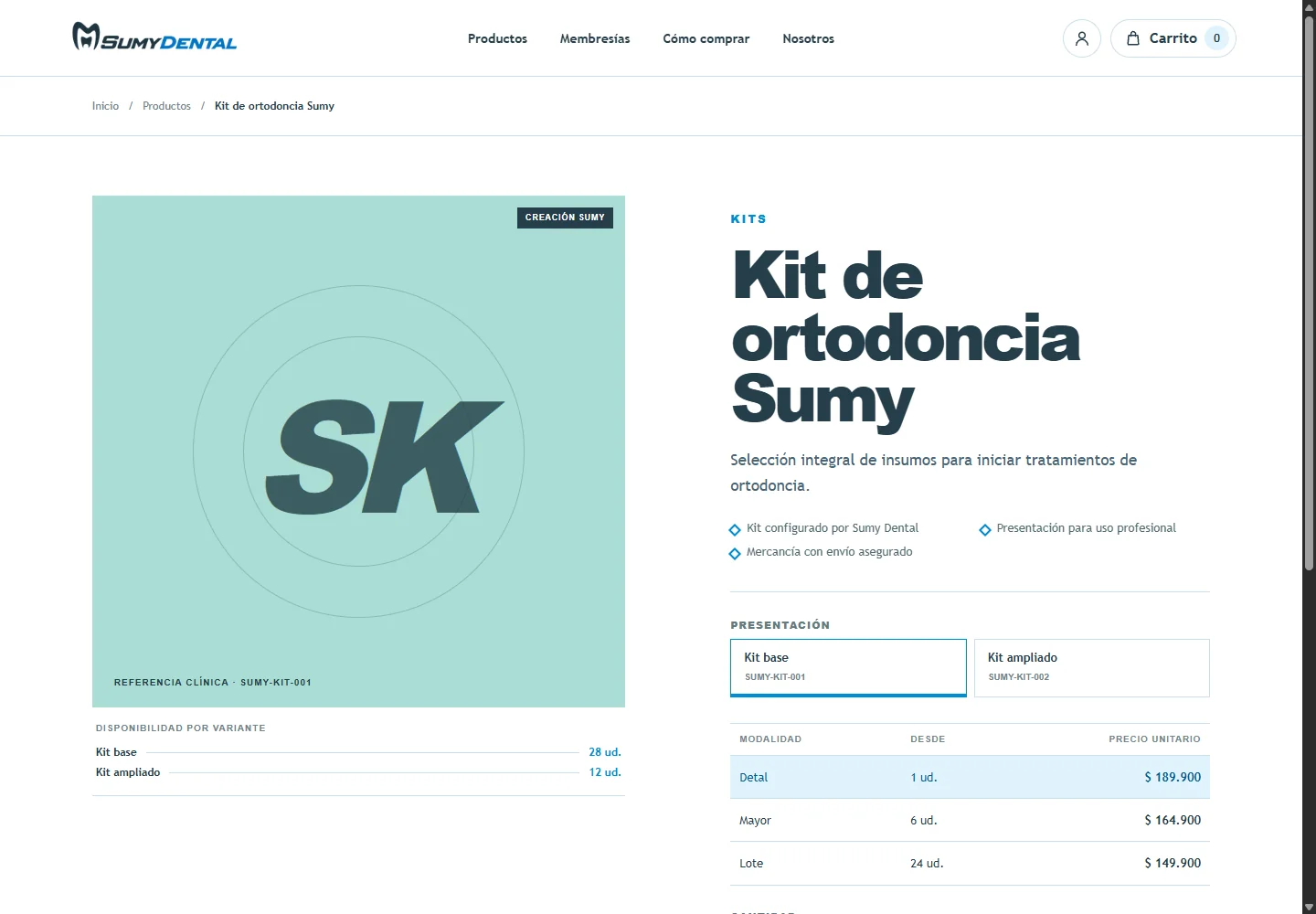
Task: Open the Membresías menu item
Action: point(595,38)
